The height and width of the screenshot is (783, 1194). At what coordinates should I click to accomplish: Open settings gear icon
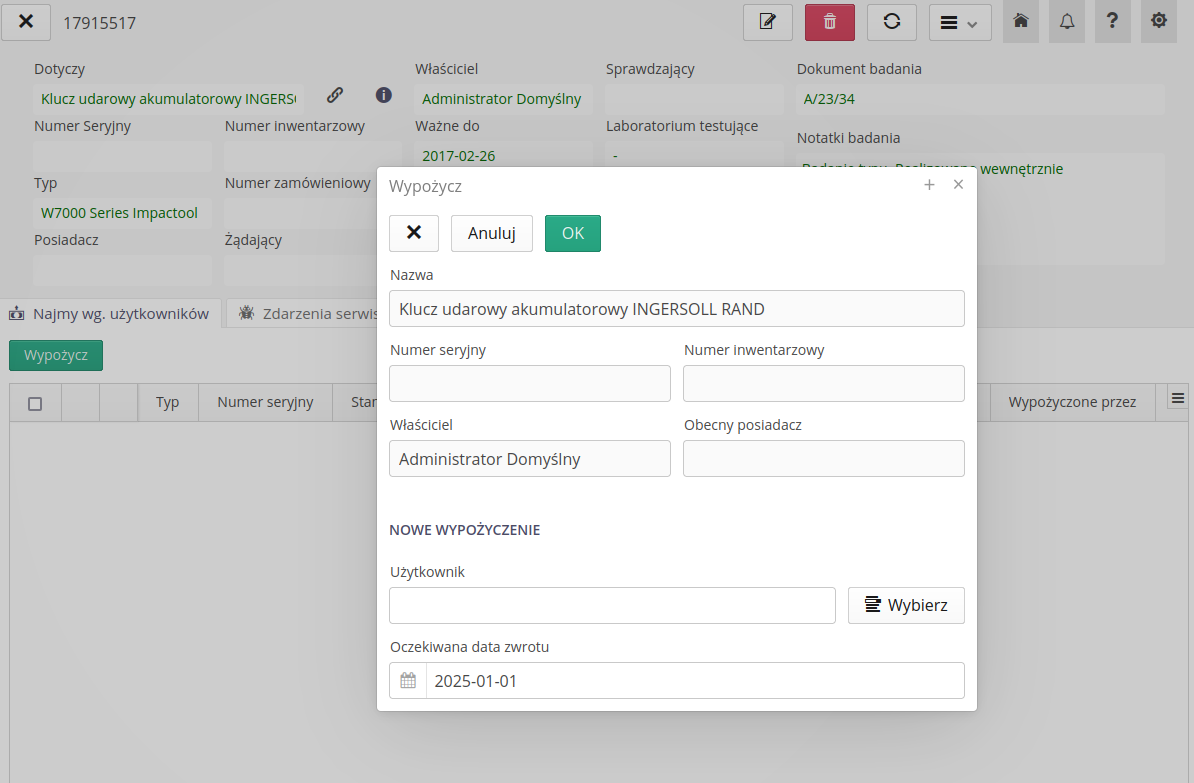tap(1159, 21)
